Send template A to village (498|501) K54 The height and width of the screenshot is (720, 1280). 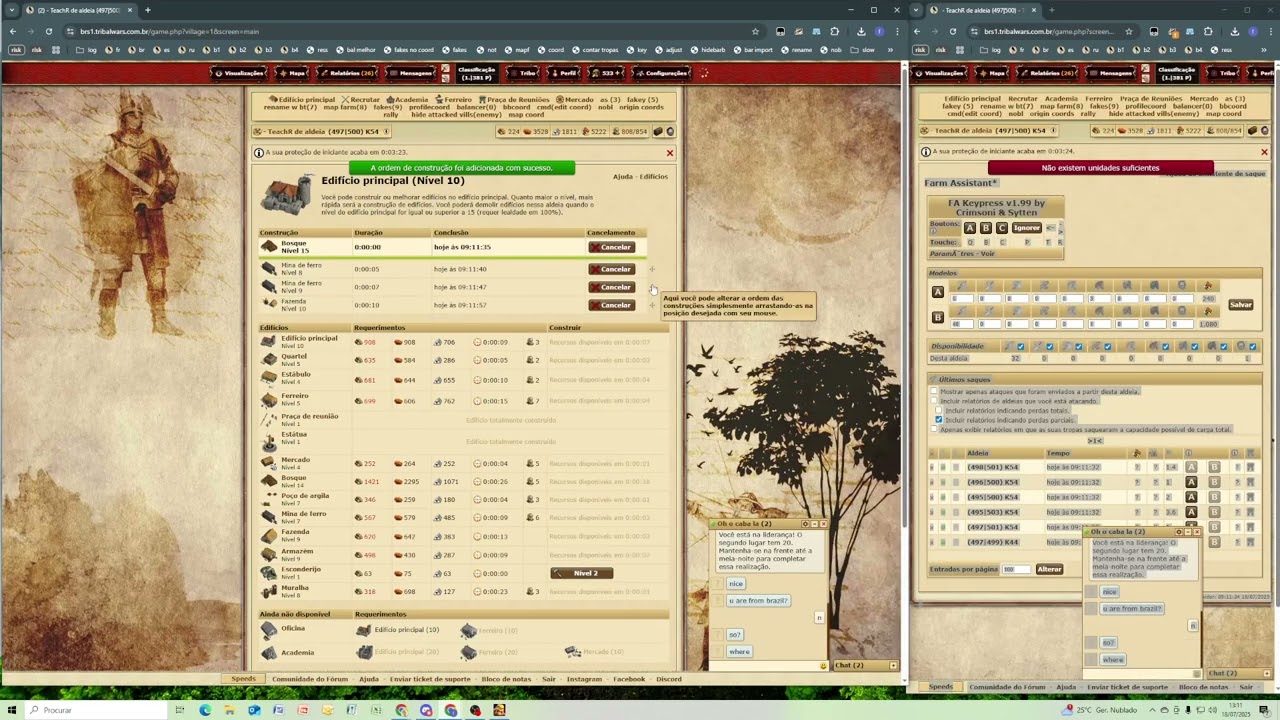1191,467
